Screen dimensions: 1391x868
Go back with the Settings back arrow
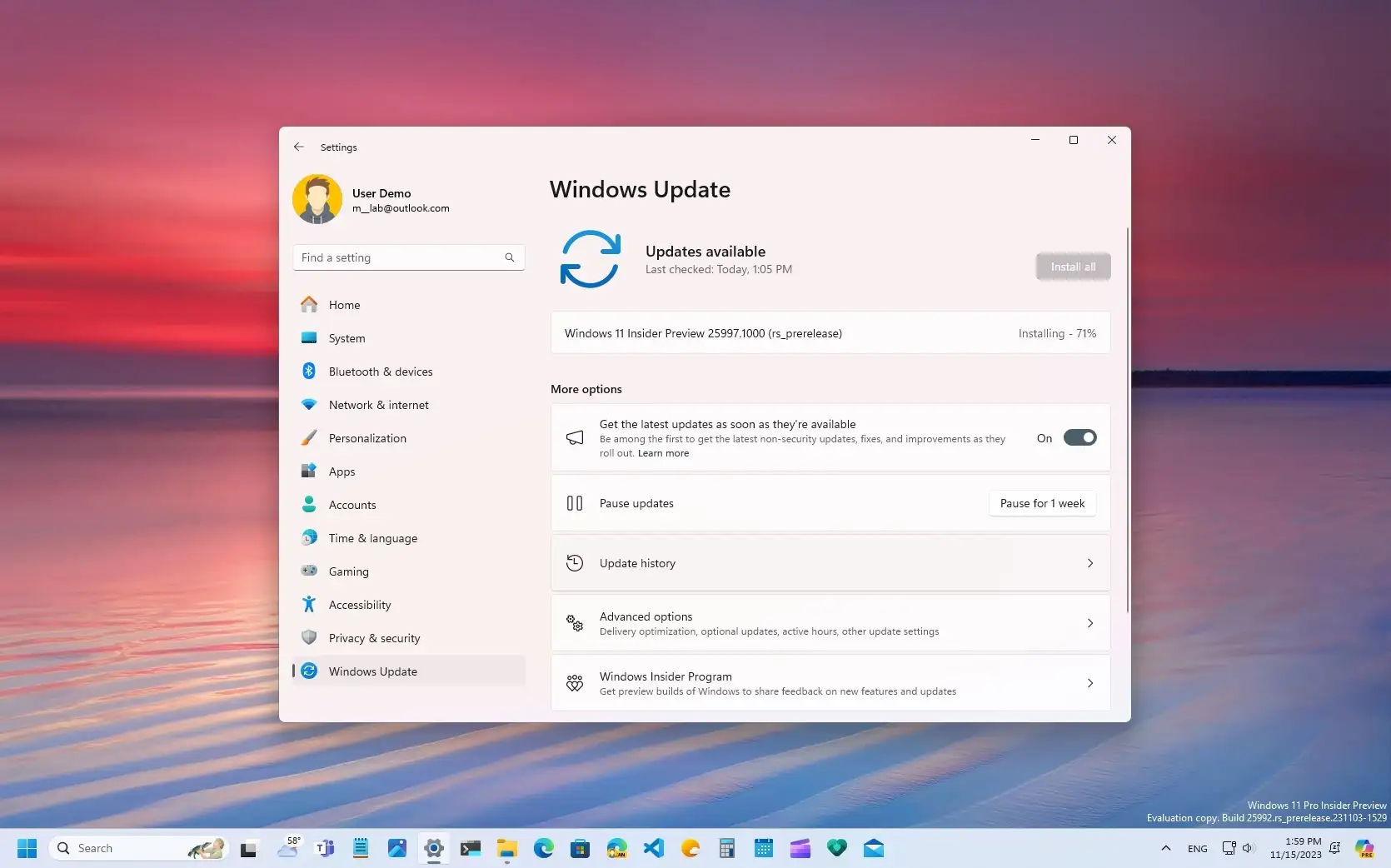click(x=299, y=147)
